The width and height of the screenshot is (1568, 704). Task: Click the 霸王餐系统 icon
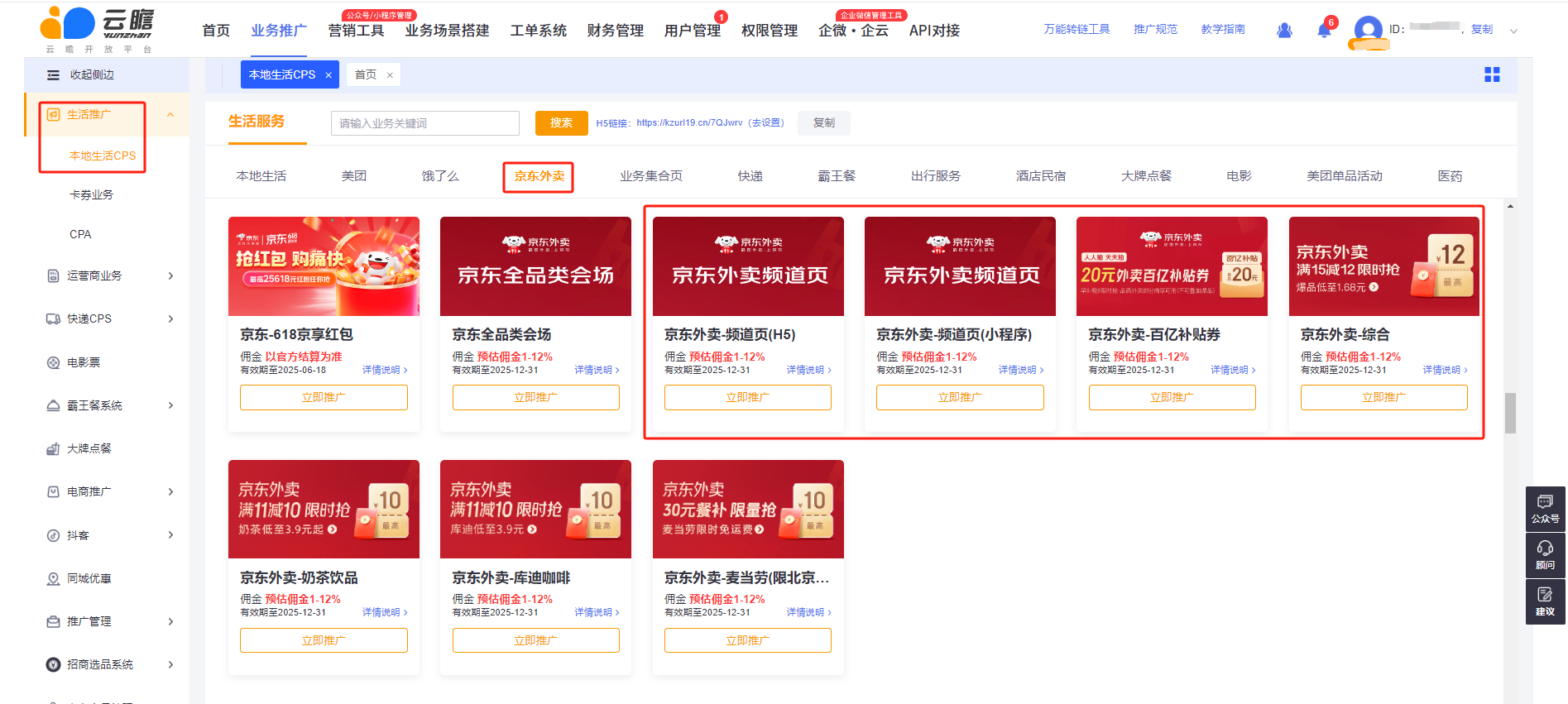coord(53,405)
